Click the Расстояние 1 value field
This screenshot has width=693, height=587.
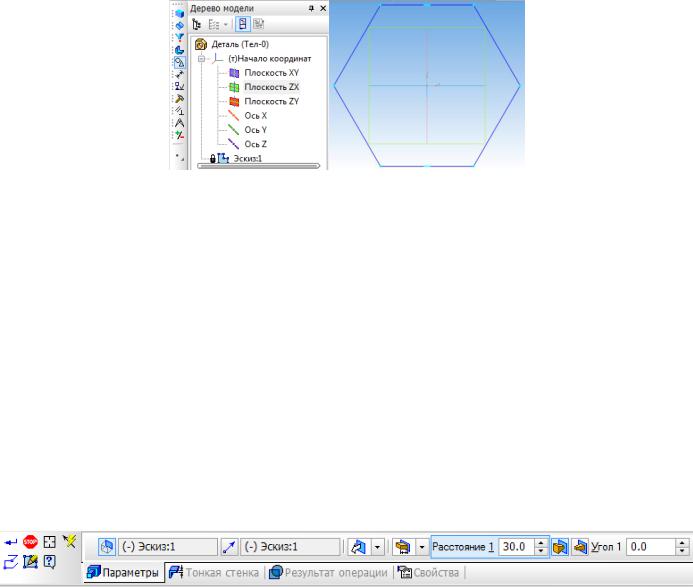point(516,547)
